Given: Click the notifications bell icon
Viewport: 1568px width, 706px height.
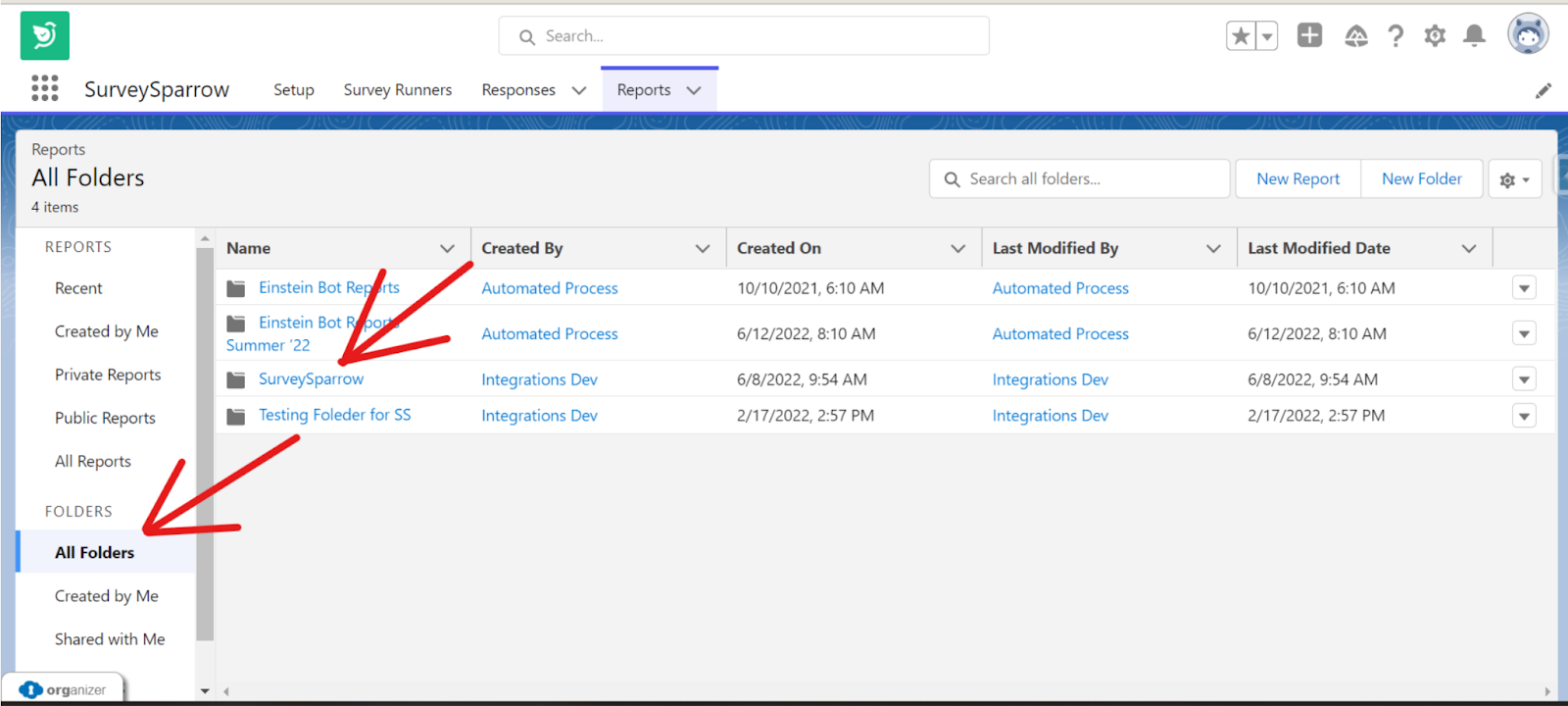Looking at the screenshot, I should [x=1474, y=36].
